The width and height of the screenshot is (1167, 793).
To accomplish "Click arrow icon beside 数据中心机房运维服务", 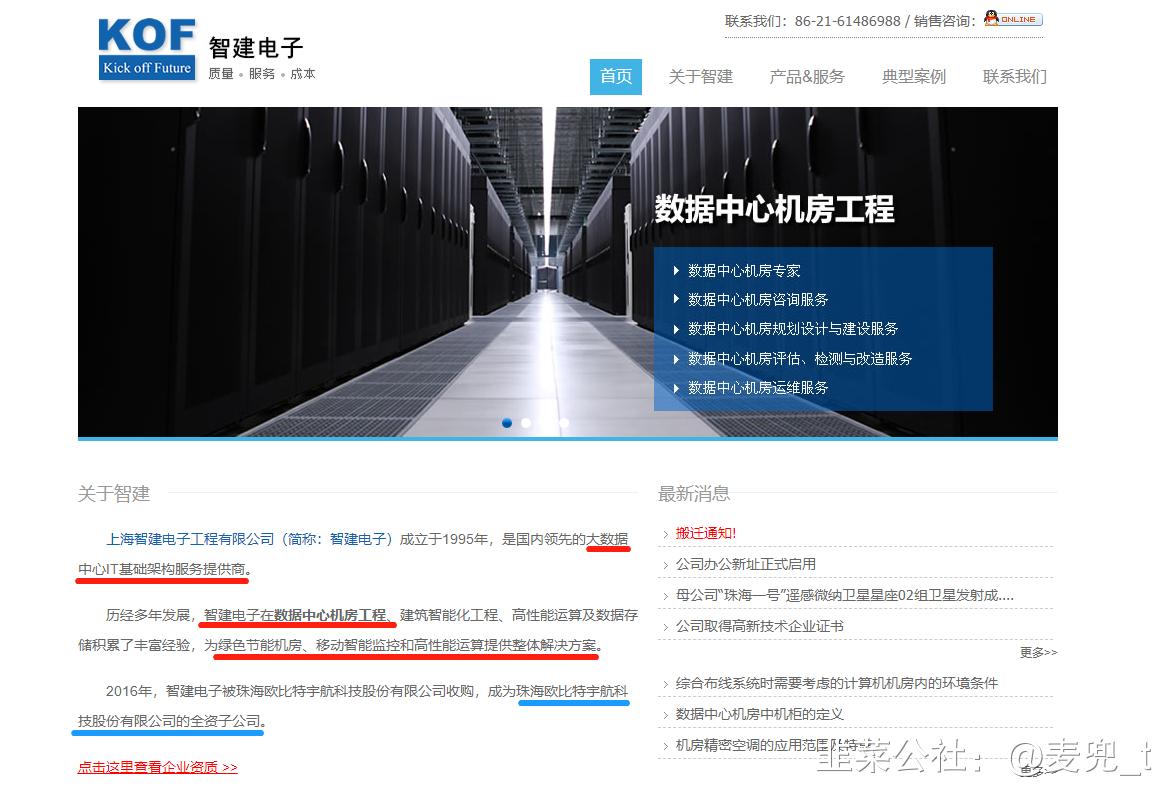I will point(677,388).
